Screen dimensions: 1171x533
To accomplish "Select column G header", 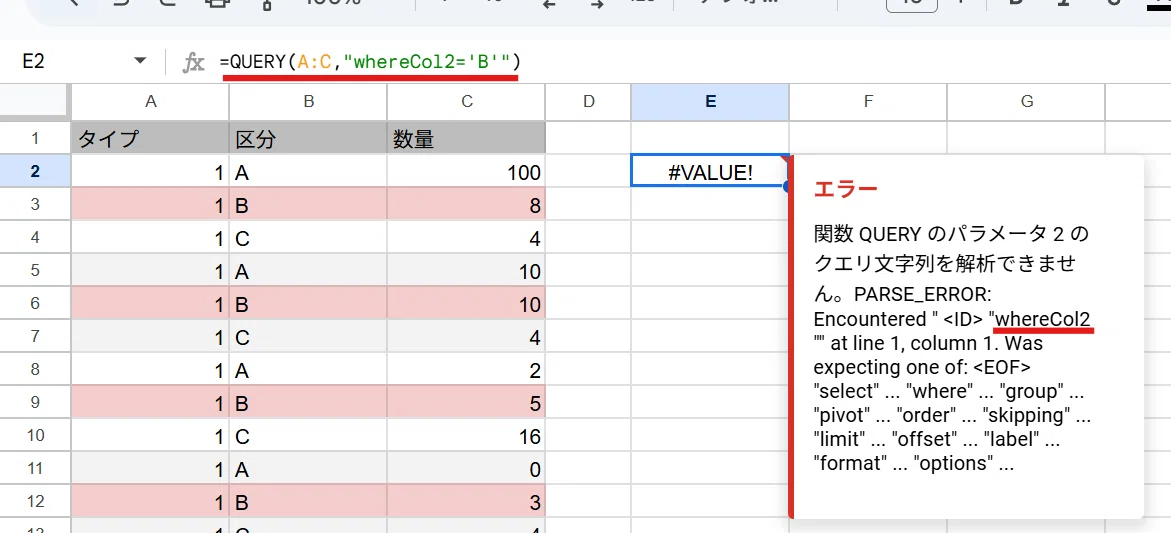I will point(1026,102).
